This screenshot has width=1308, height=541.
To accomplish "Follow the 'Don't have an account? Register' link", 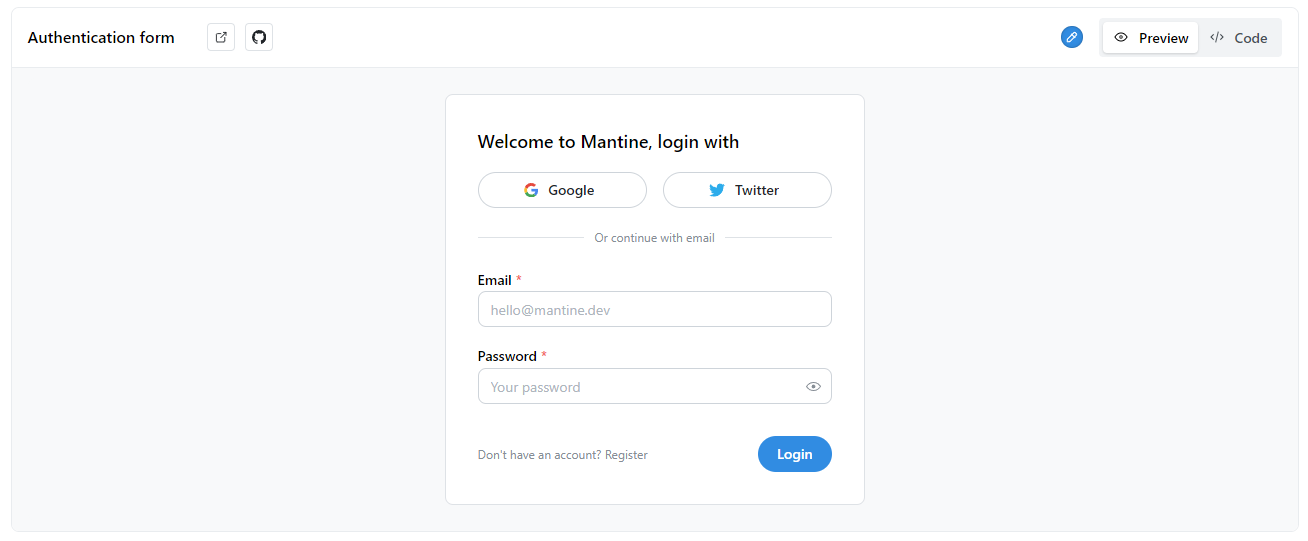I will click(x=563, y=455).
